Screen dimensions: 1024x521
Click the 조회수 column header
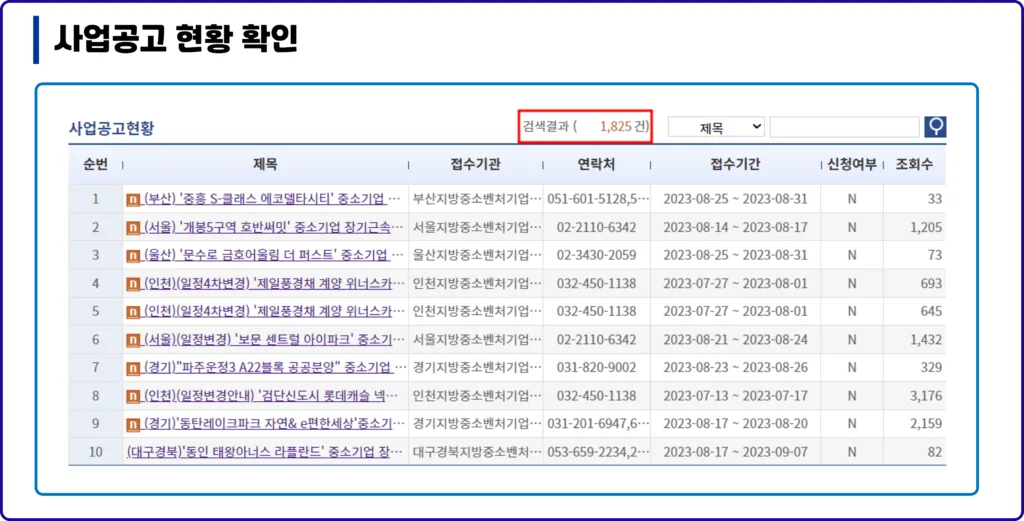pyautogui.click(x=914, y=165)
